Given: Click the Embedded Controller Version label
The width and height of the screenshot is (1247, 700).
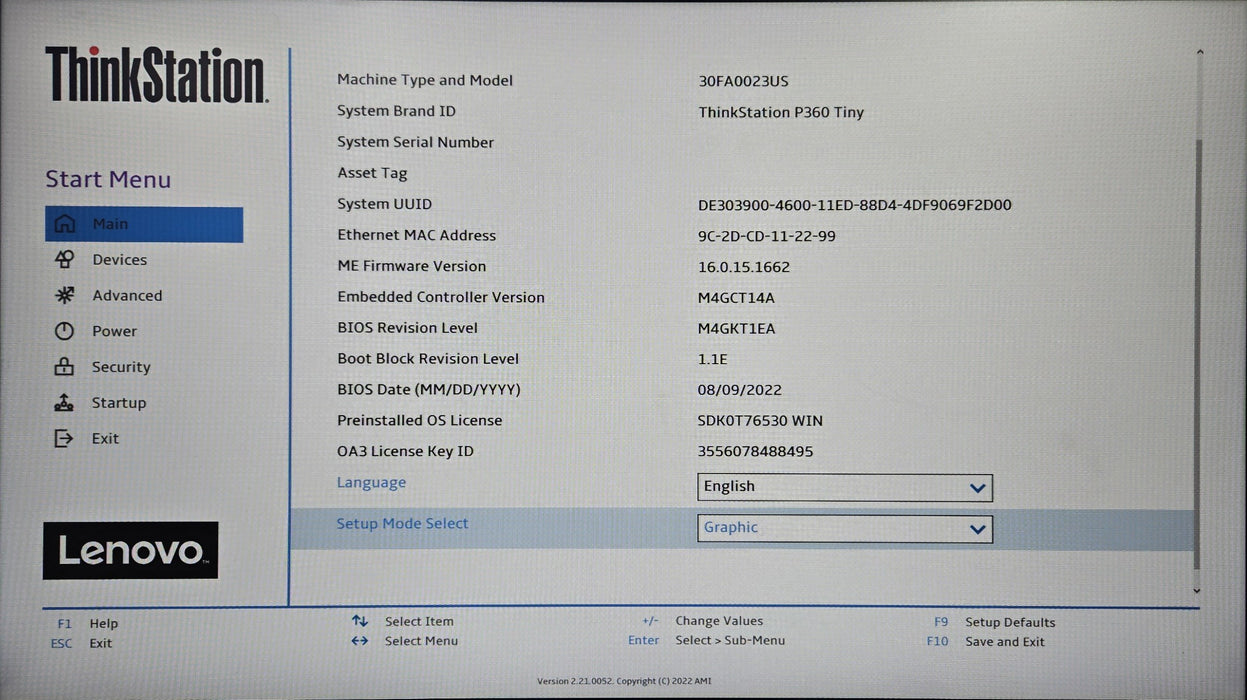Looking at the screenshot, I should tap(441, 297).
